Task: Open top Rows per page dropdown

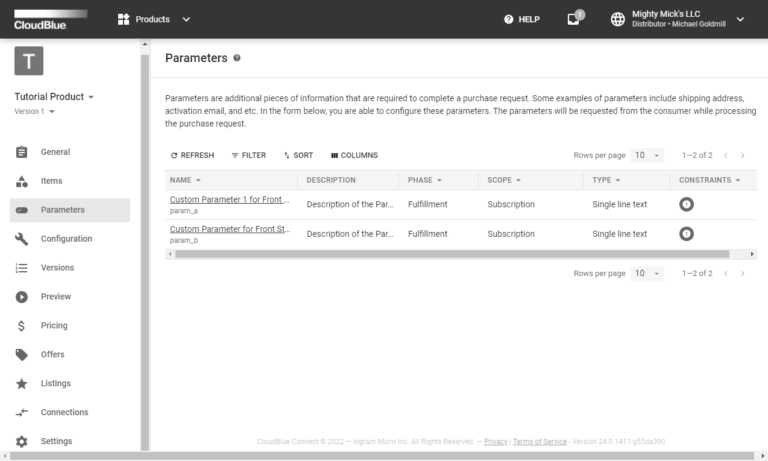Action: tap(647, 155)
